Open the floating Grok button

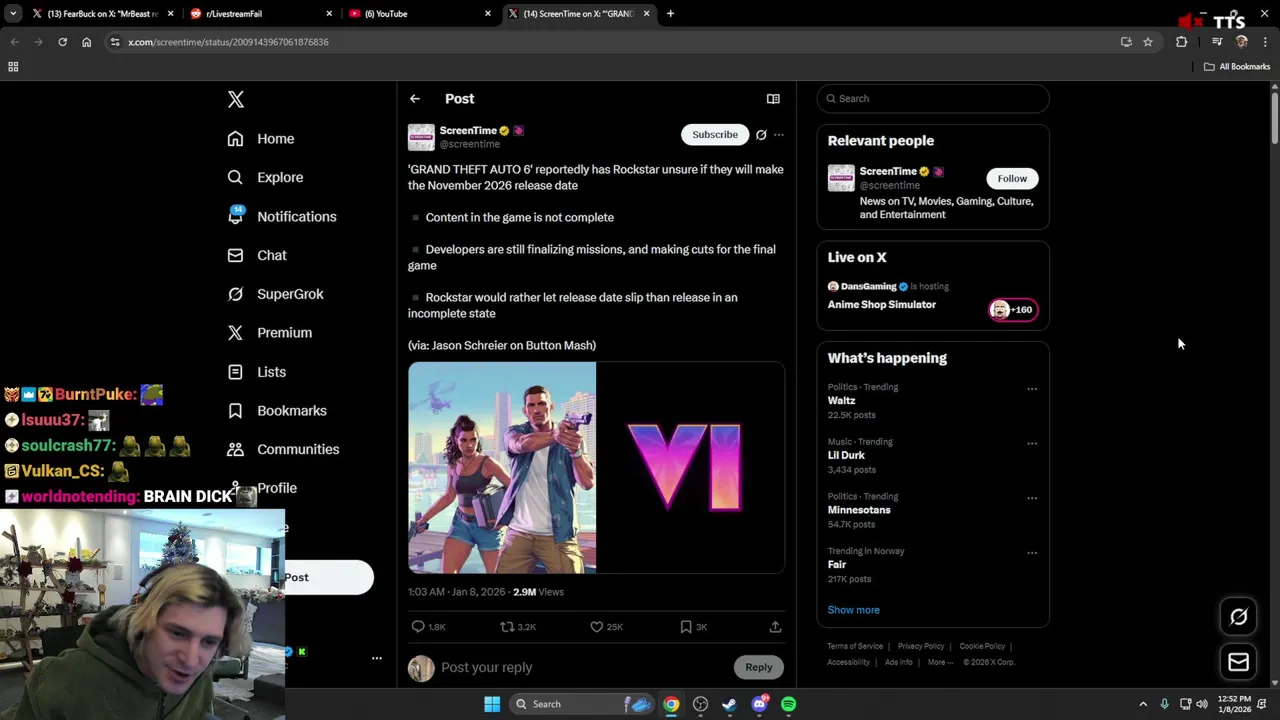(x=1238, y=617)
